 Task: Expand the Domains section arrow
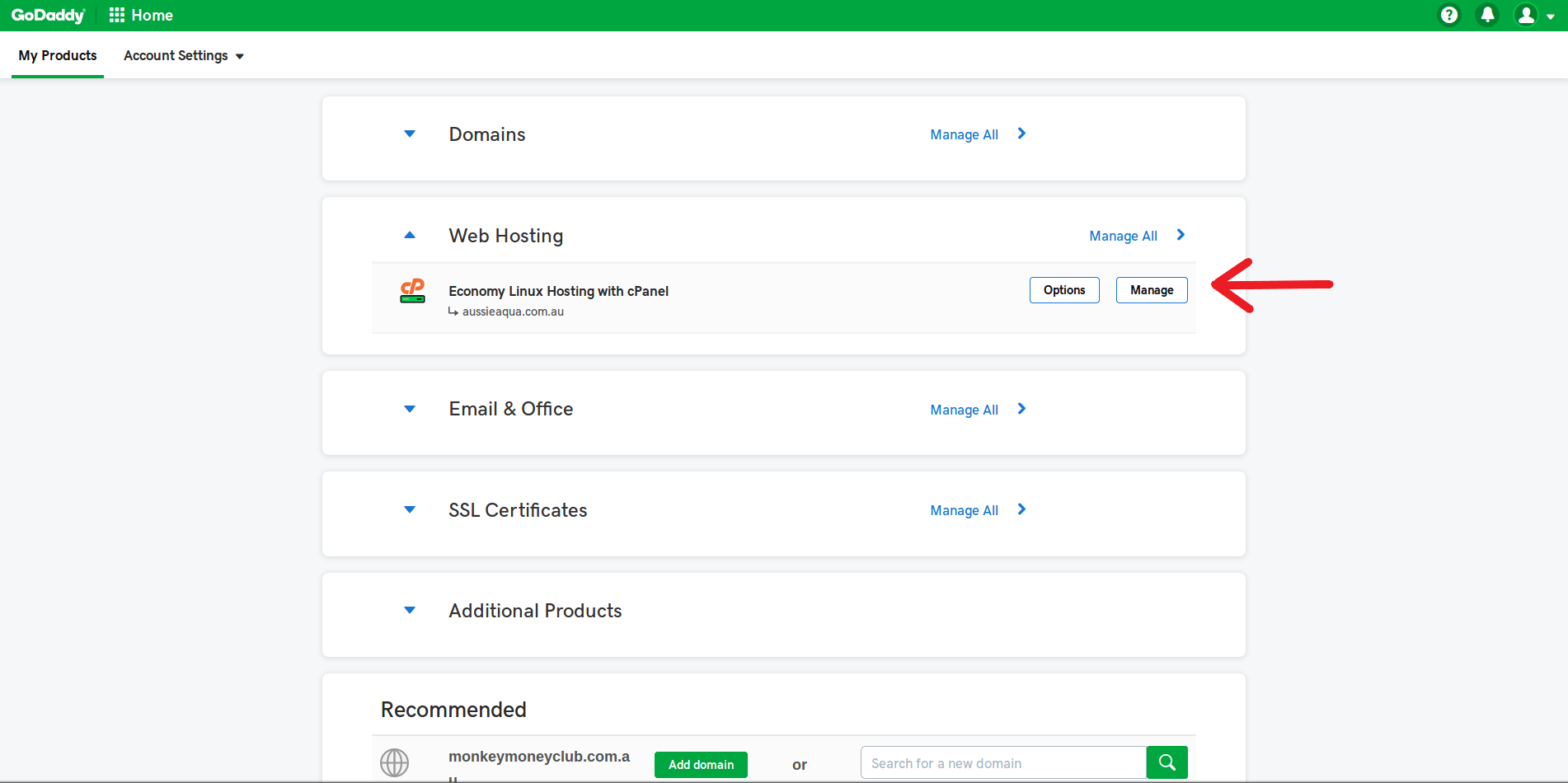410,134
